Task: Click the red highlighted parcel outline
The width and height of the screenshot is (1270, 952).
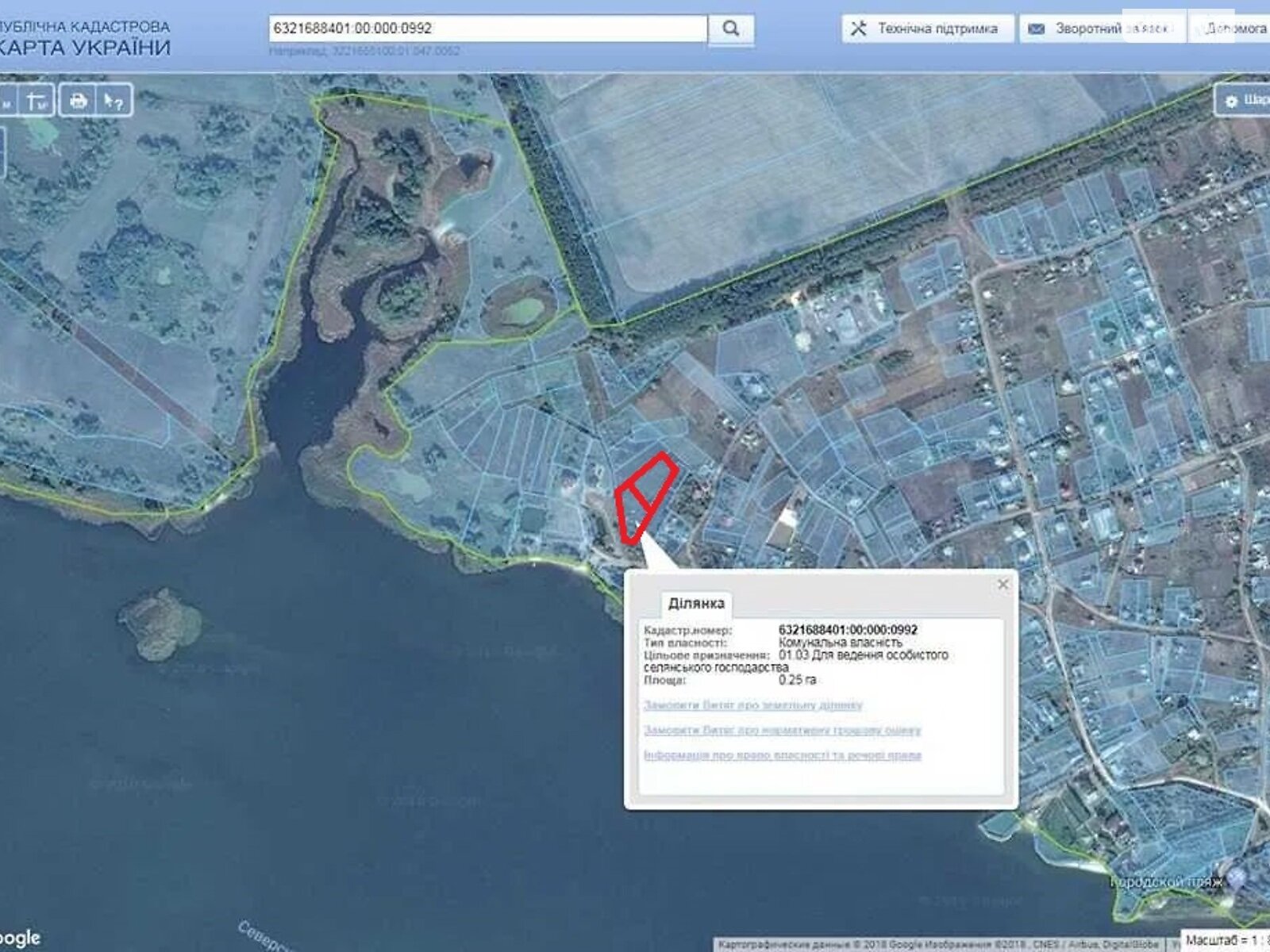Action: click(647, 497)
